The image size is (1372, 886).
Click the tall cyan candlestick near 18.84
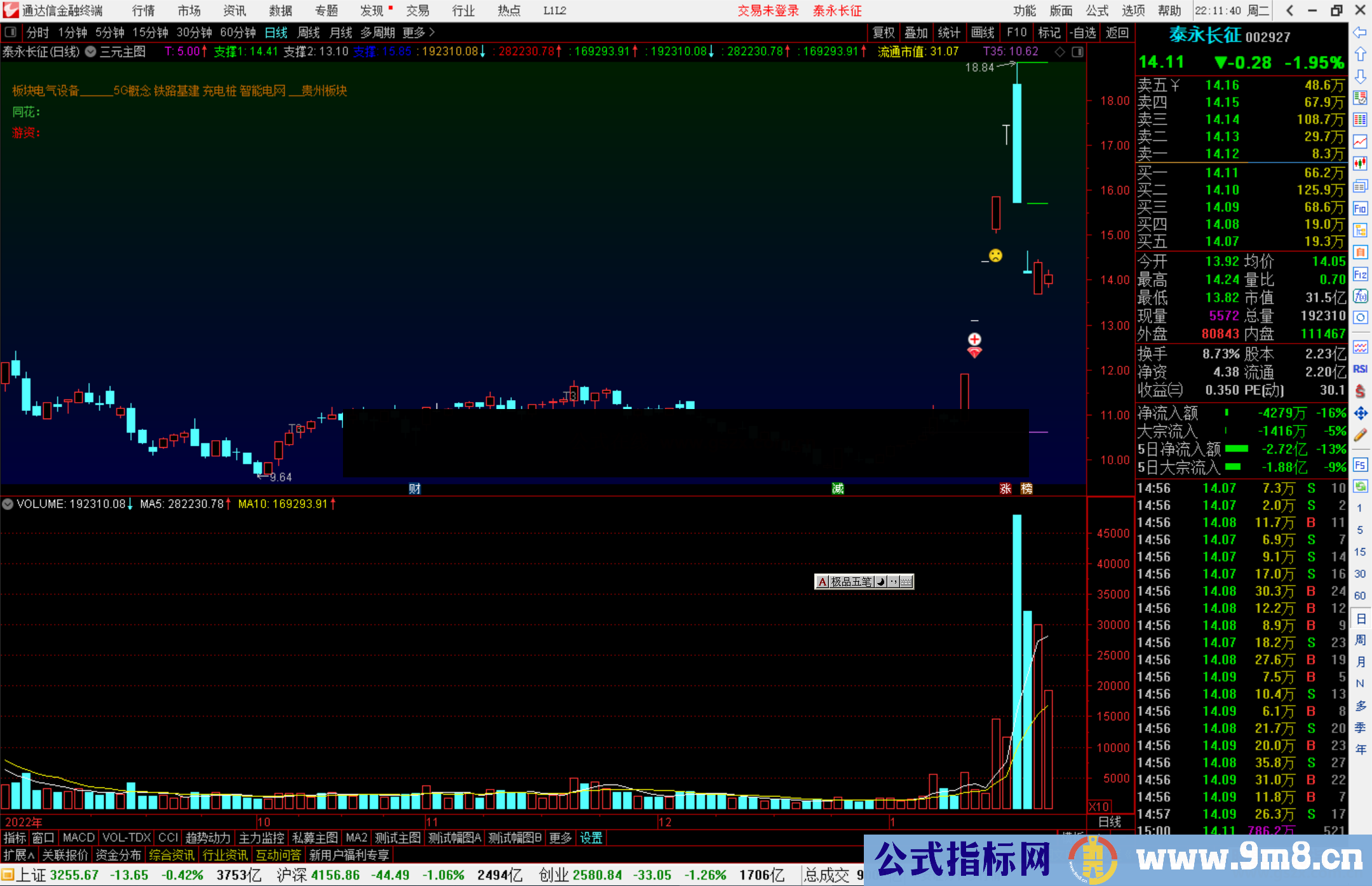(x=1017, y=143)
